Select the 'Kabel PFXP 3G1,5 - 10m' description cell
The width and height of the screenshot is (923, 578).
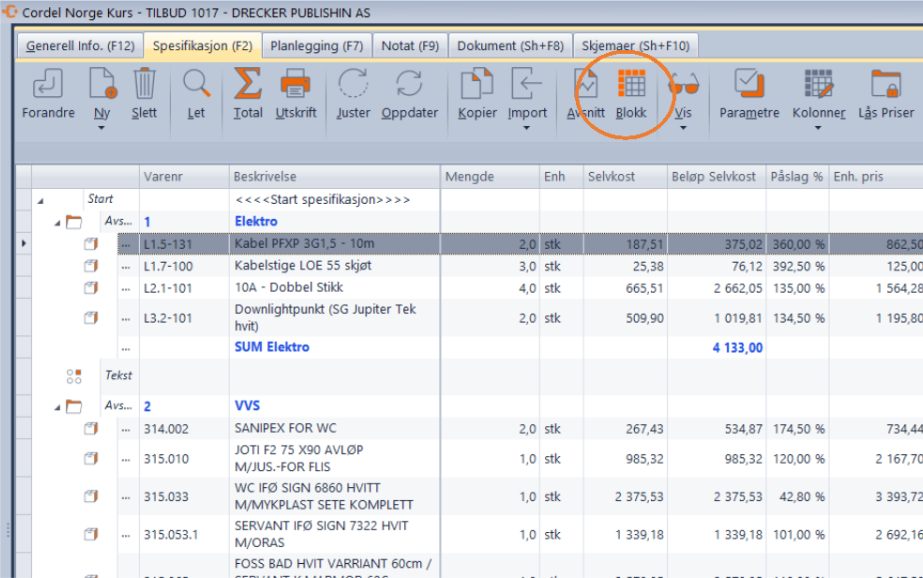click(x=335, y=244)
